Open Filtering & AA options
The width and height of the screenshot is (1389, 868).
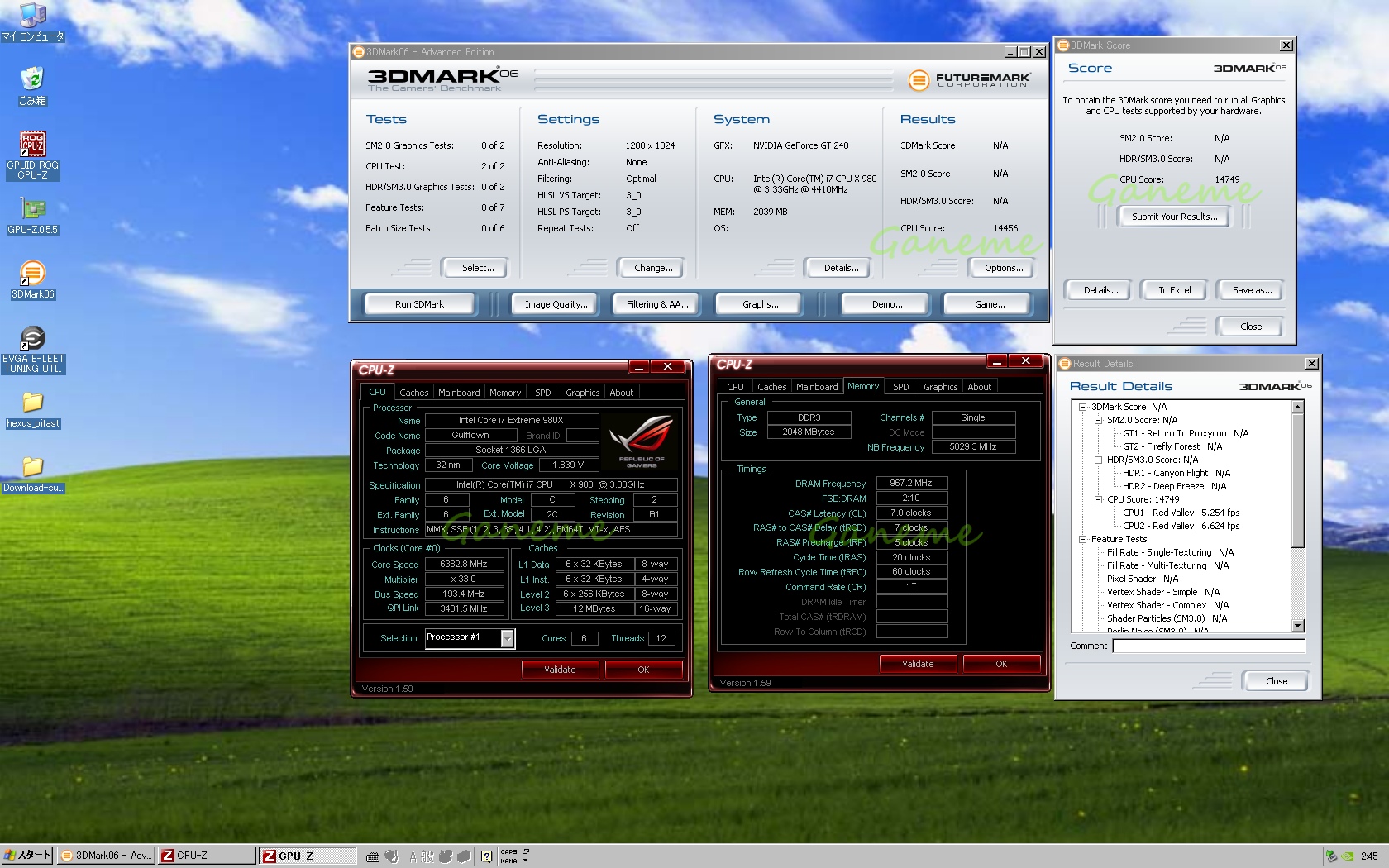657,304
